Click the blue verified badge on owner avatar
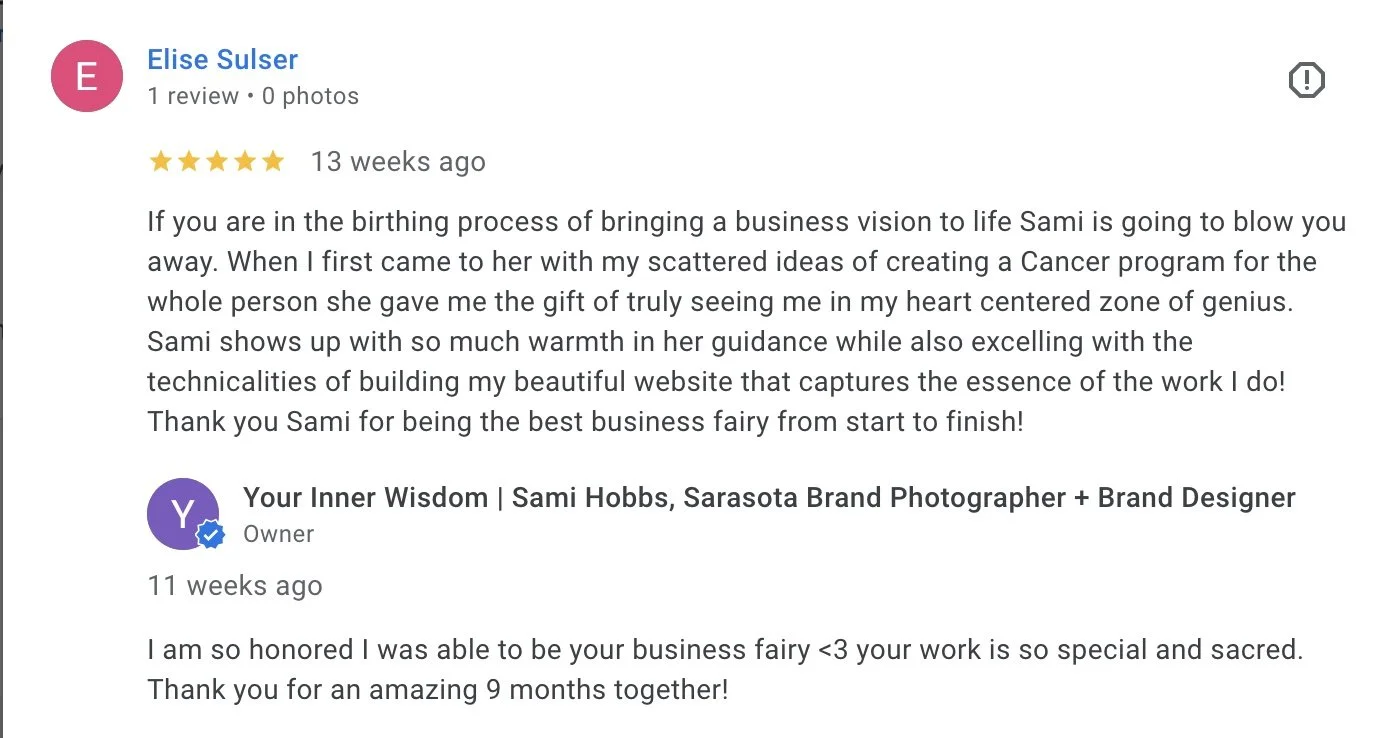The image size is (1396, 738). click(x=210, y=536)
